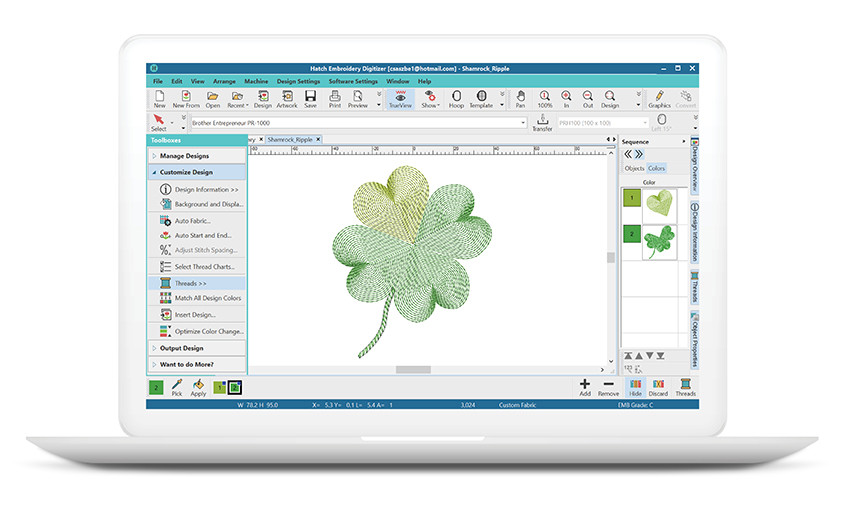Click the Add thread color icon
Screen dimensions: 844x506
(x=584, y=387)
